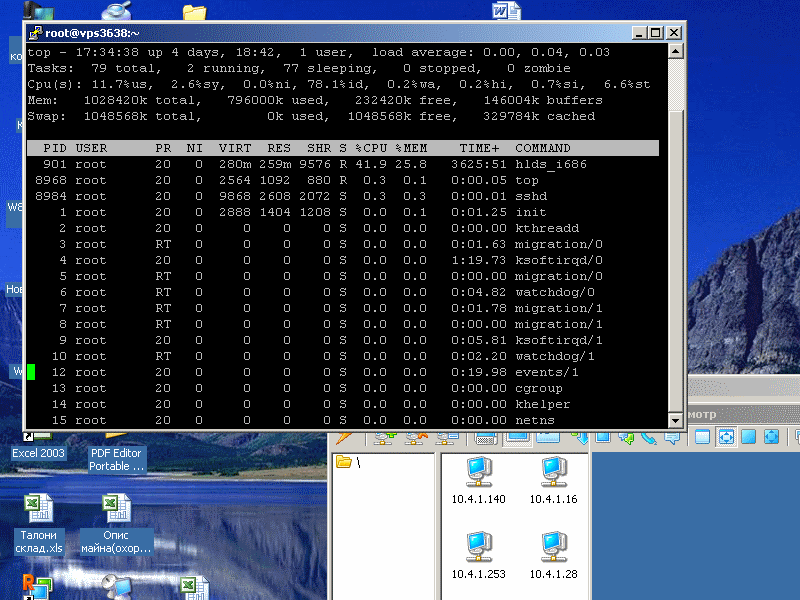This screenshot has height=600, width=800.
Task: Click the add computer icon with green plus
Action: (385, 437)
